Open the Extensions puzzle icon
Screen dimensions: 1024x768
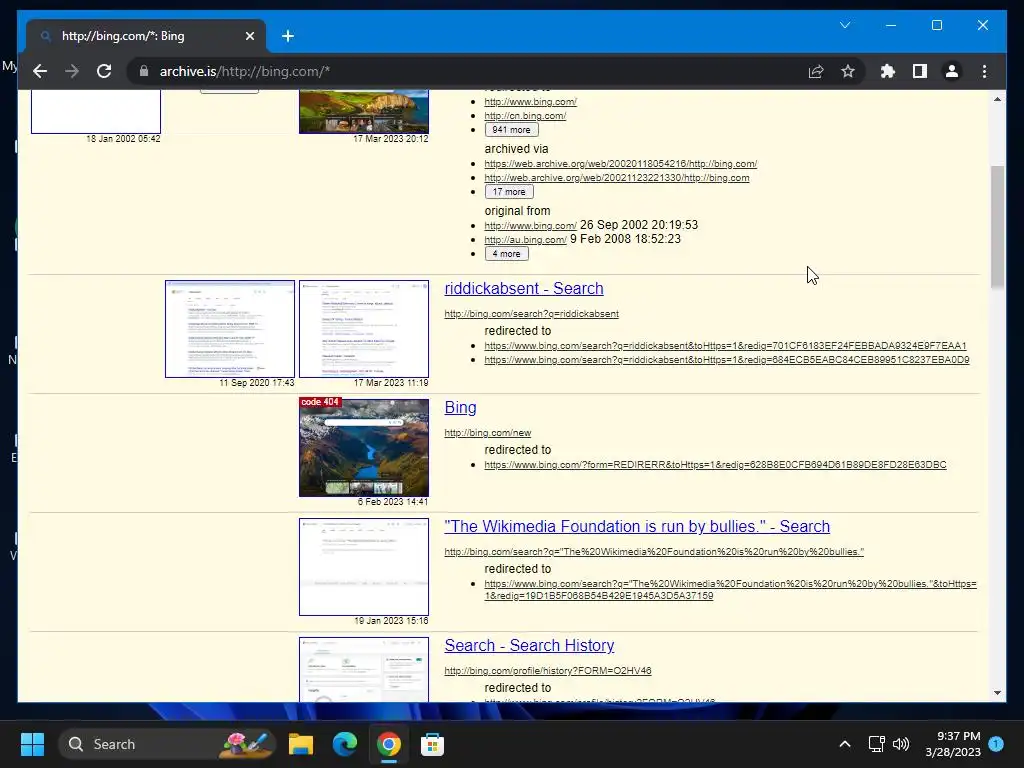click(888, 71)
